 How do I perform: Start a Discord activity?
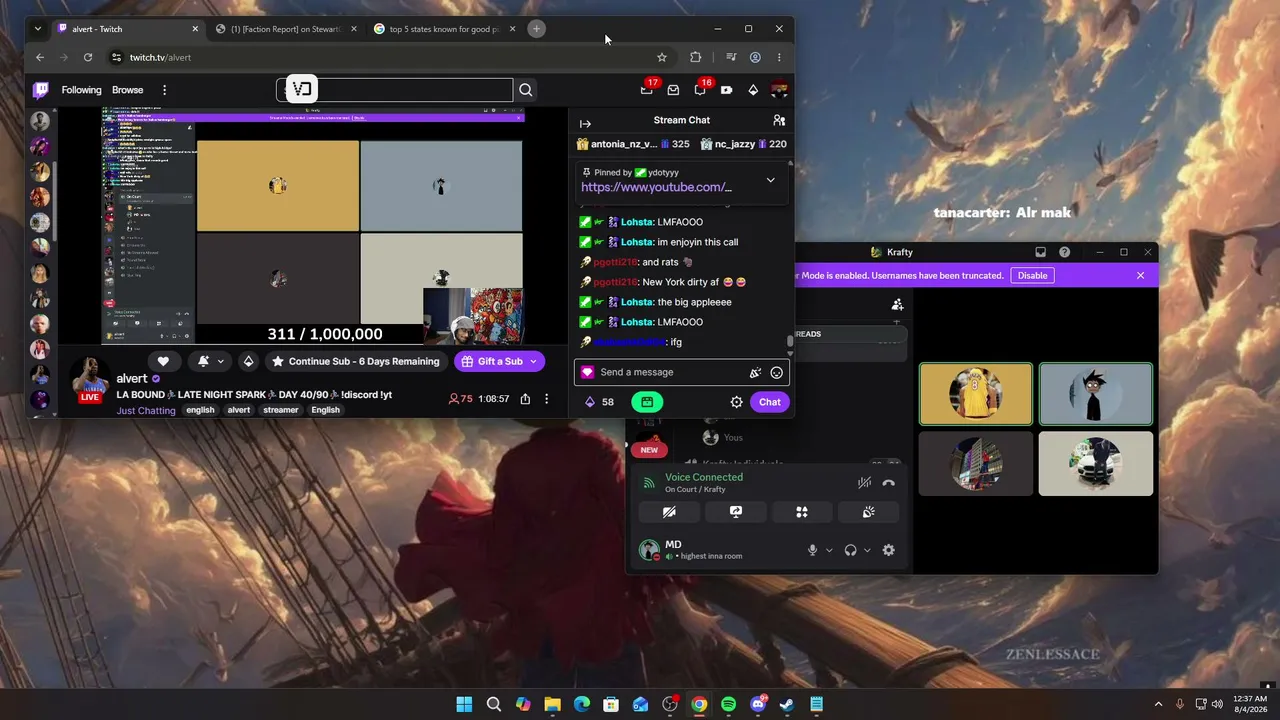[802, 512]
